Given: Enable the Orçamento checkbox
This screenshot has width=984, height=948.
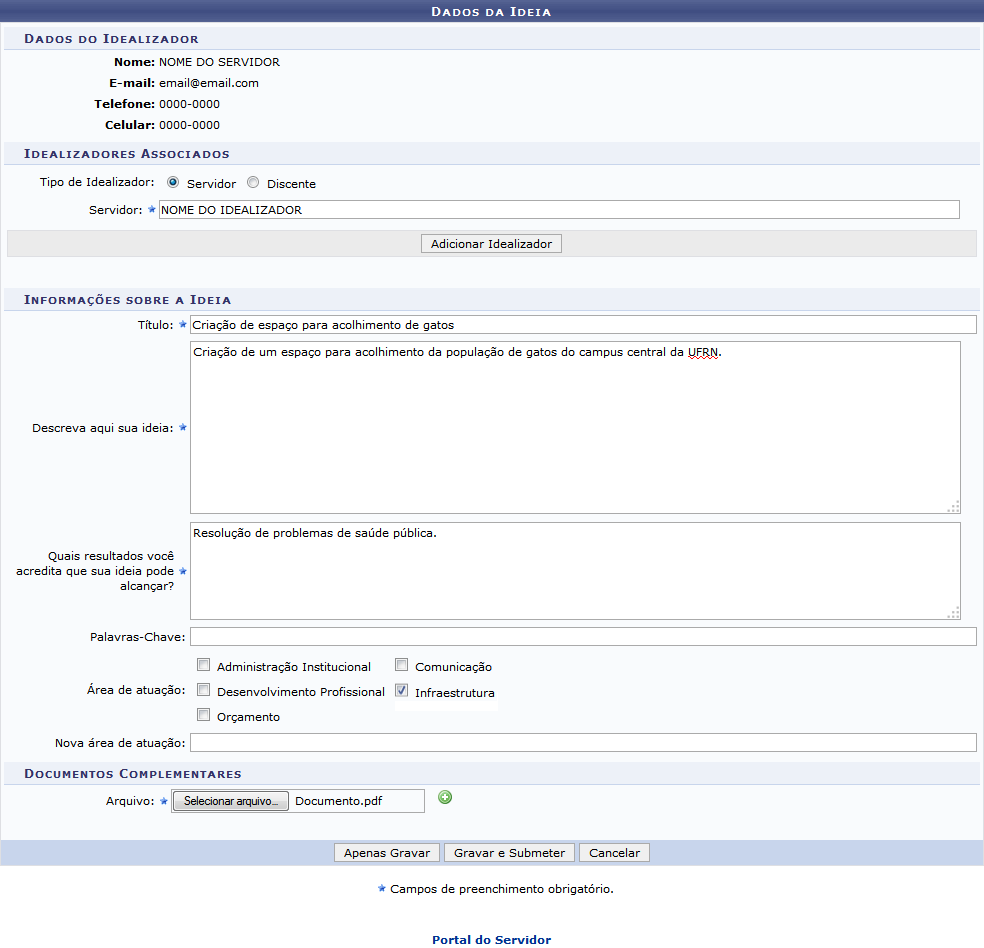Looking at the screenshot, I should [204, 715].
